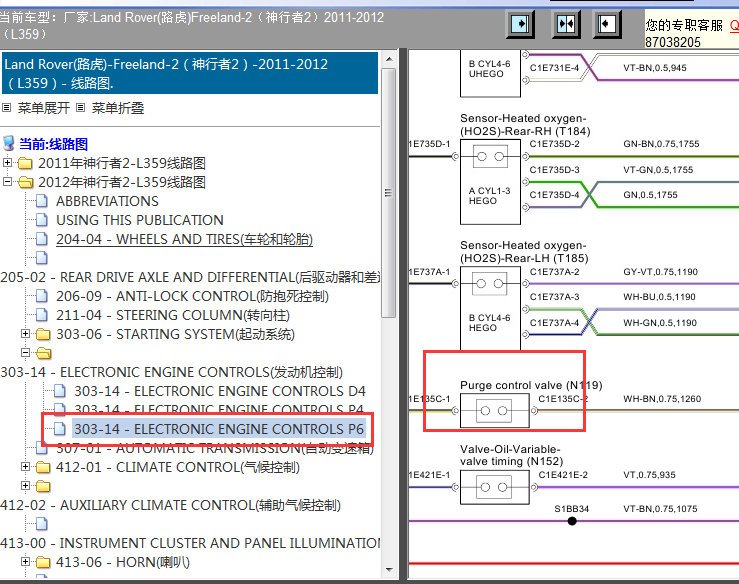Click connector label C1E735D-4
Screen dimensions: 739x584
554,195
